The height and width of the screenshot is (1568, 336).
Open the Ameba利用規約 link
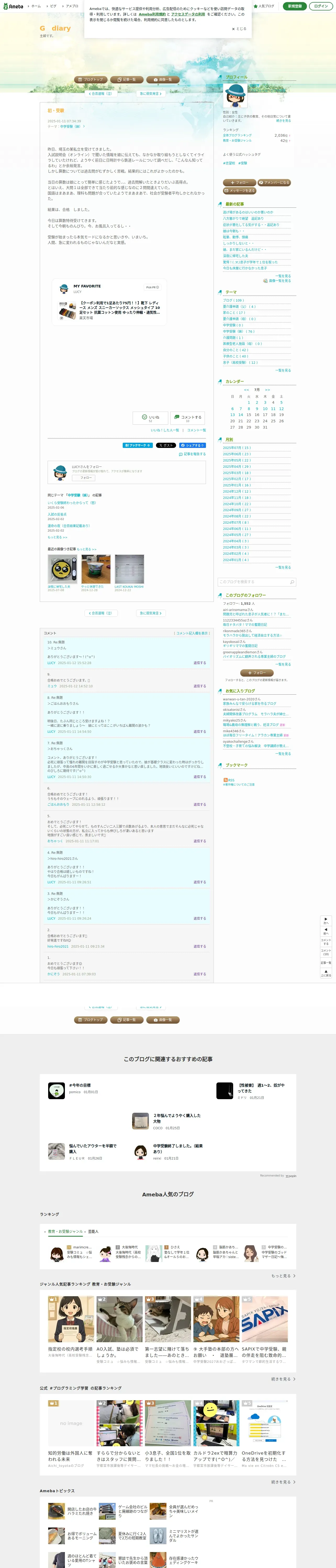point(152,14)
